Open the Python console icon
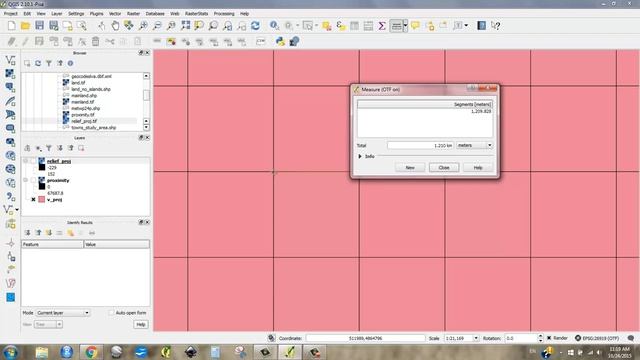This screenshot has height=360, width=640. point(280,41)
